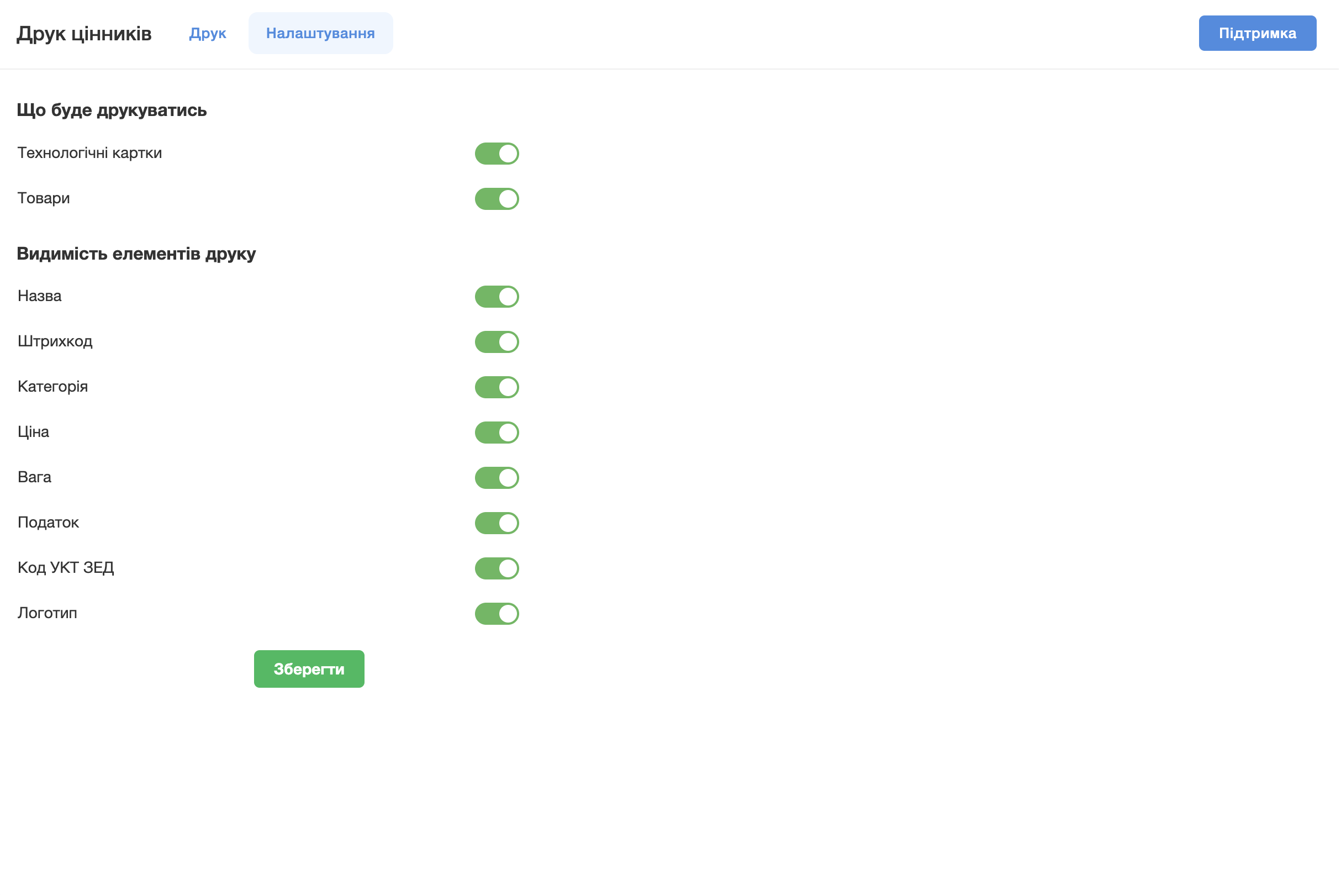This screenshot has width=1341, height=896.
Task: Disable the Ціна visibility toggle
Action: [497, 433]
